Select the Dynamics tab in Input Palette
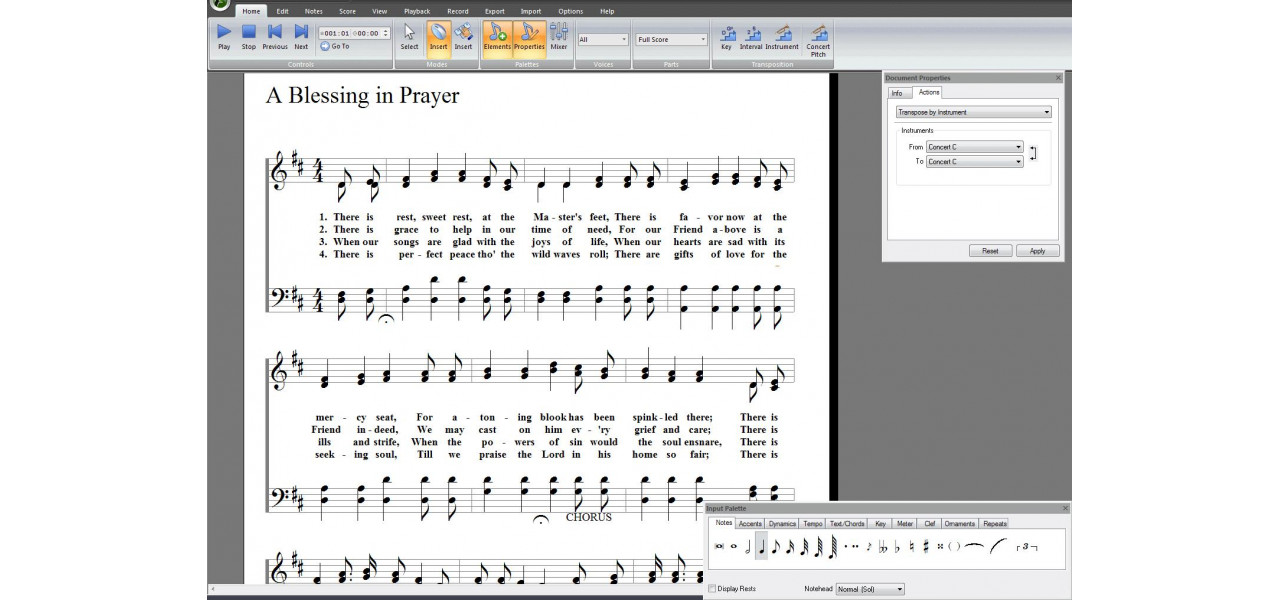 782,523
